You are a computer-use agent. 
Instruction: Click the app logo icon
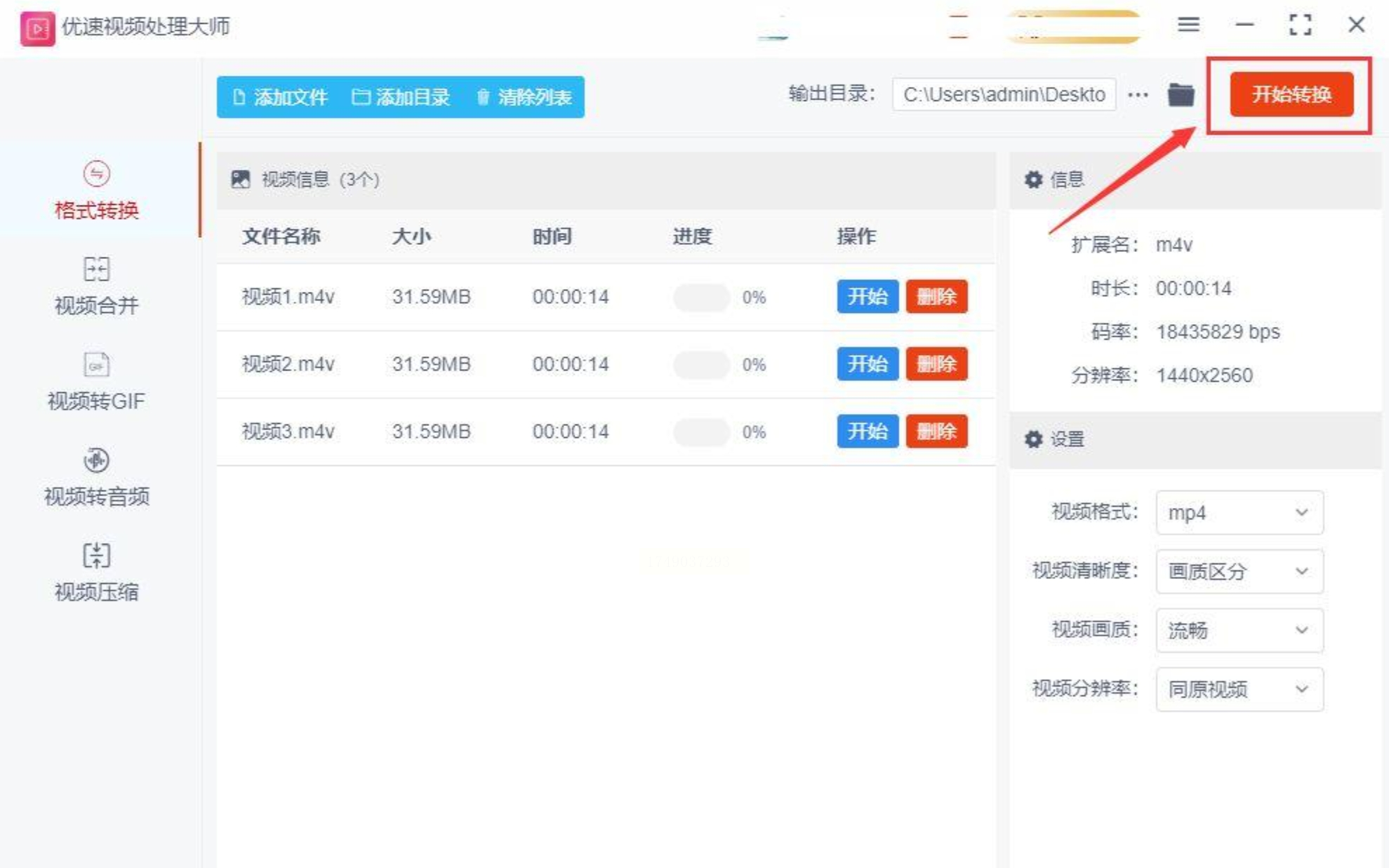pos(37,28)
